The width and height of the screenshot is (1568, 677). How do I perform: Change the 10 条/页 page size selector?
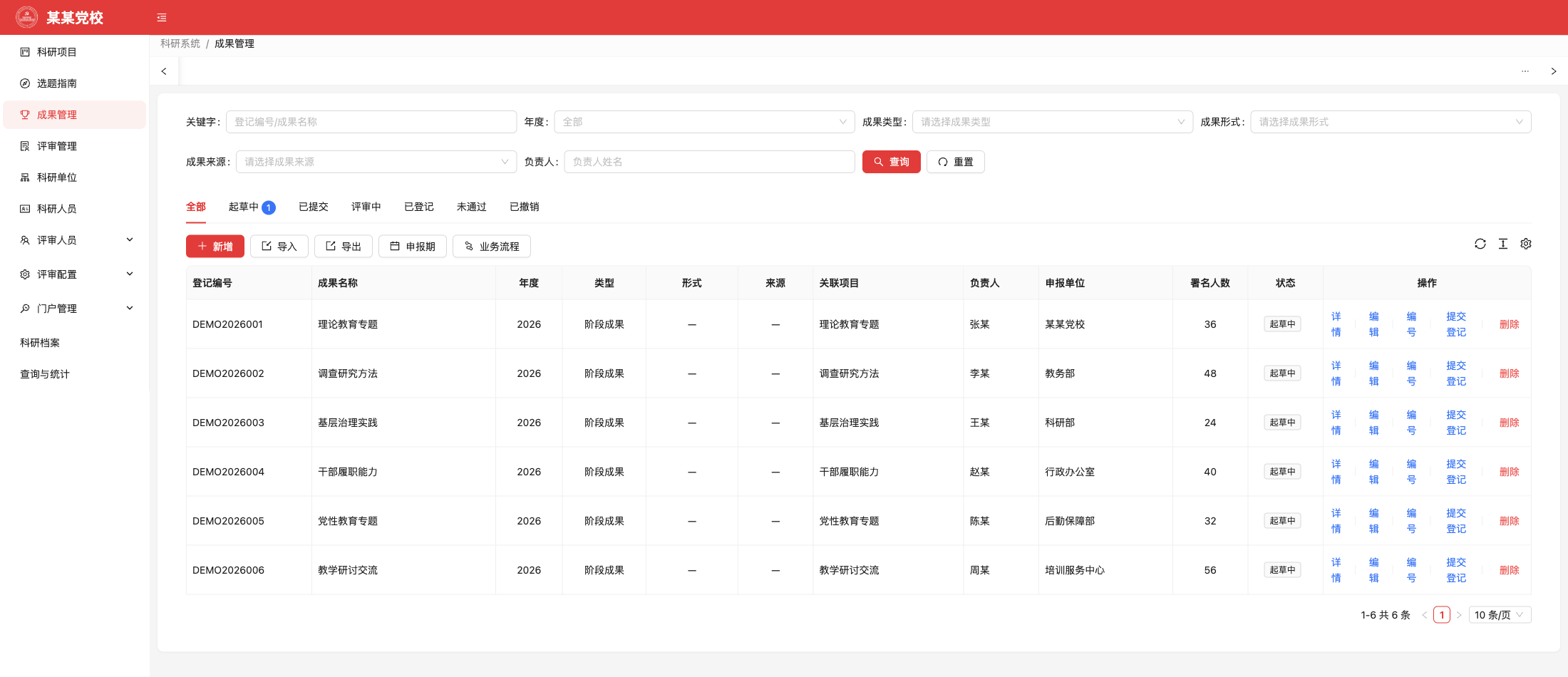click(1500, 615)
